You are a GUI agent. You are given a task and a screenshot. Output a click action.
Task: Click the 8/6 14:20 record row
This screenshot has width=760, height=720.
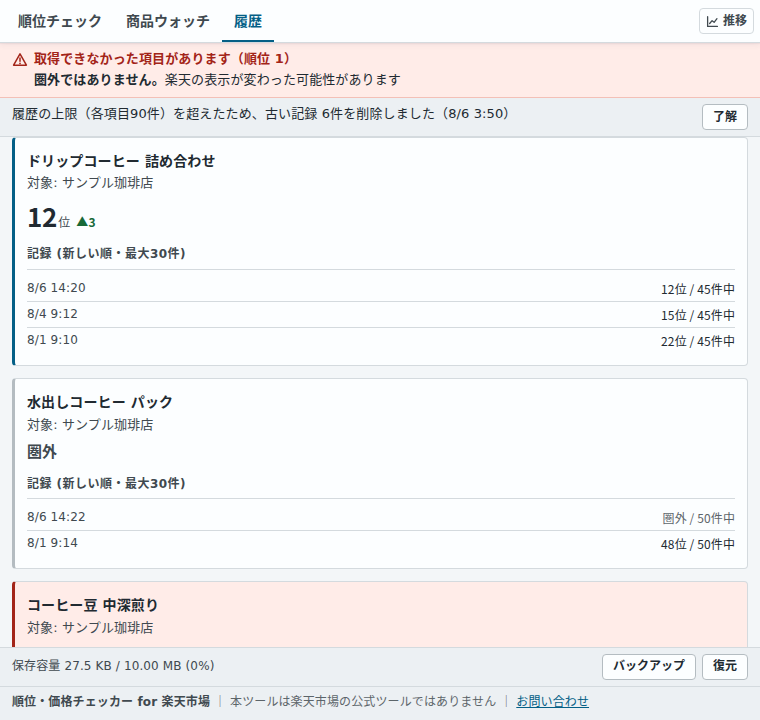tap(381, 288)
